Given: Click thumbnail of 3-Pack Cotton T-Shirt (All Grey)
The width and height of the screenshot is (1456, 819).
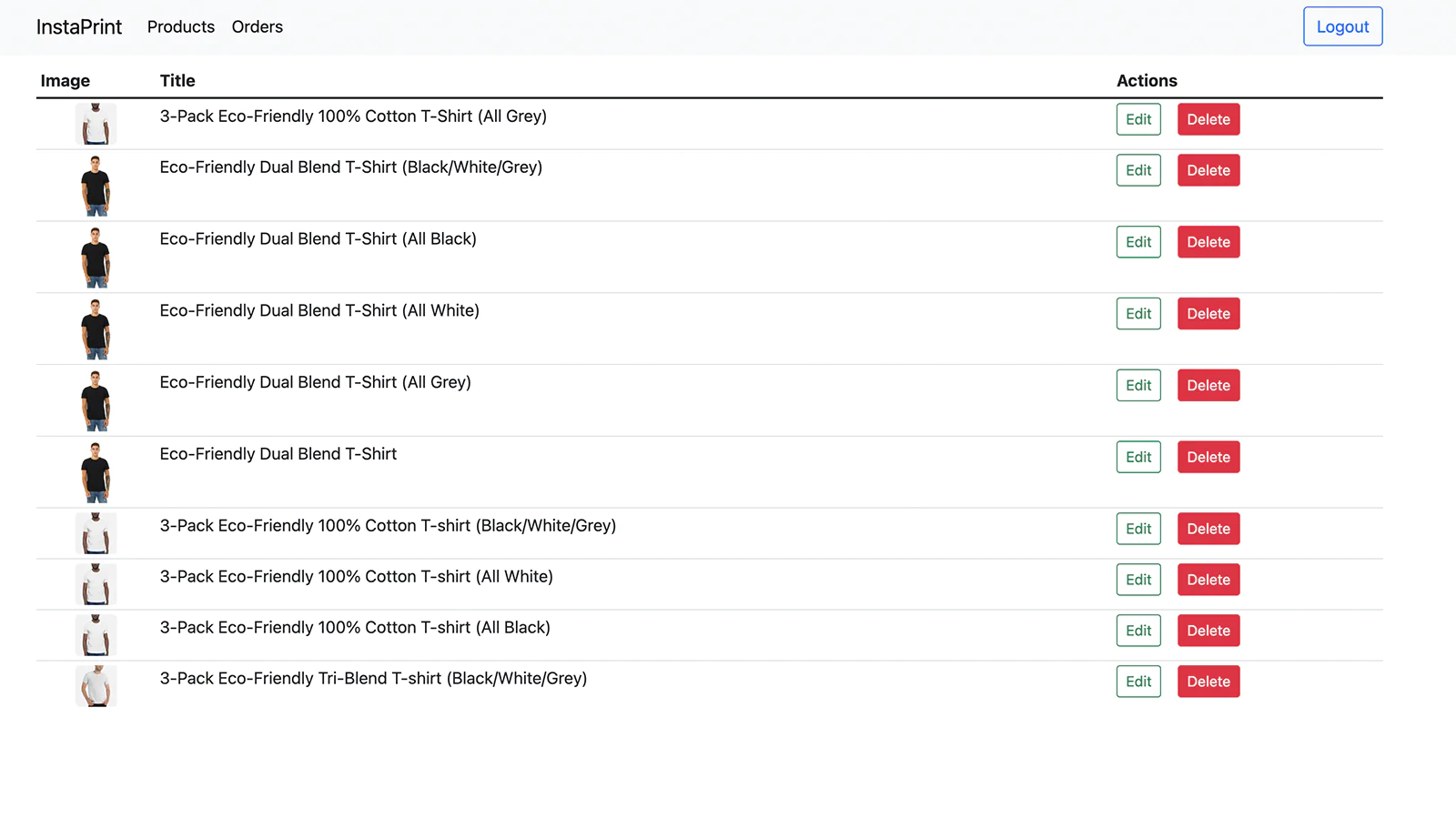Looking at the screenshot, I should click(96, 124).
